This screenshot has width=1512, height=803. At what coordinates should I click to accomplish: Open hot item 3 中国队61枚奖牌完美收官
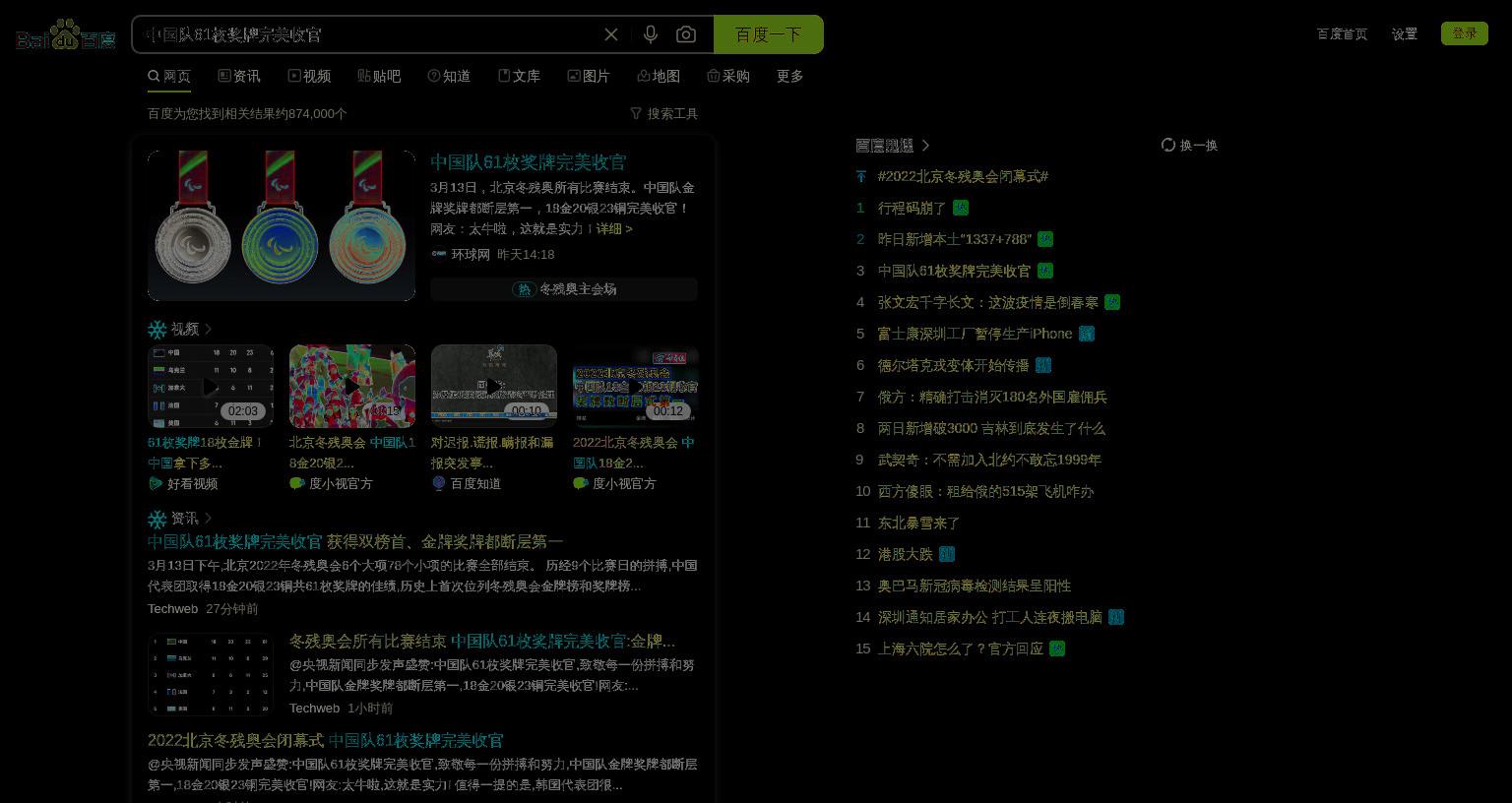click(955, 271)
